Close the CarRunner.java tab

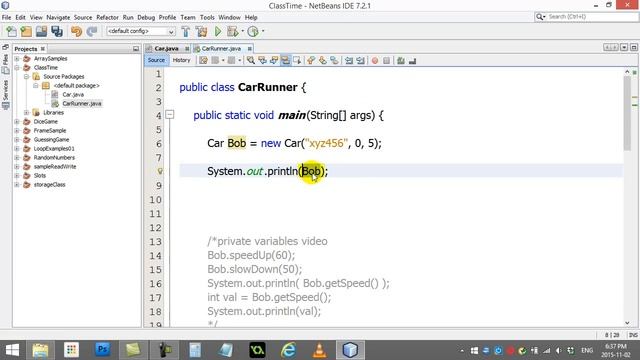[x=249, y=49]
